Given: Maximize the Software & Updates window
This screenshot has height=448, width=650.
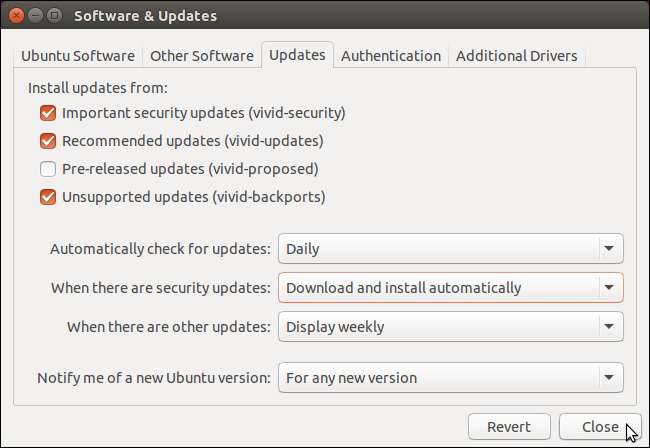Looking at the screenshot, I should click(54, 16).
